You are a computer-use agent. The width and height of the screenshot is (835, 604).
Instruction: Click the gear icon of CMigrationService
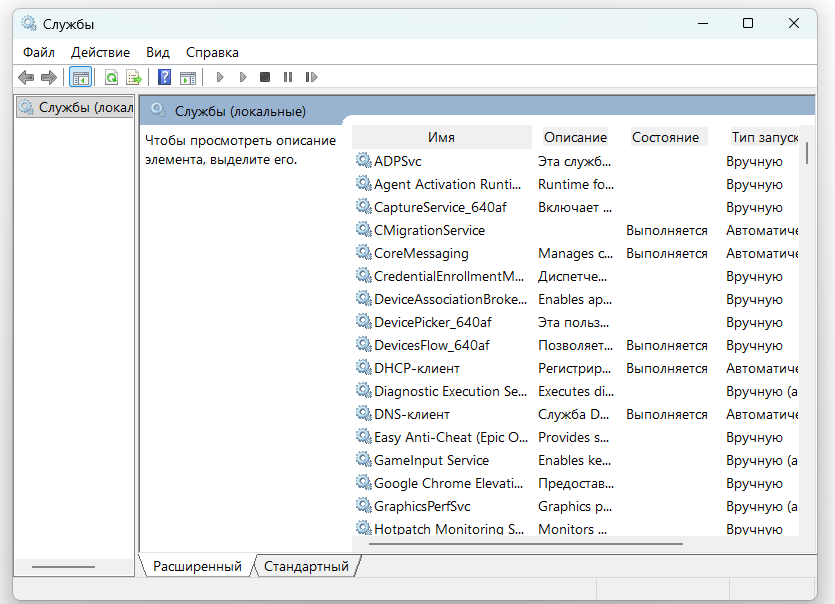[x=364, y=230]
